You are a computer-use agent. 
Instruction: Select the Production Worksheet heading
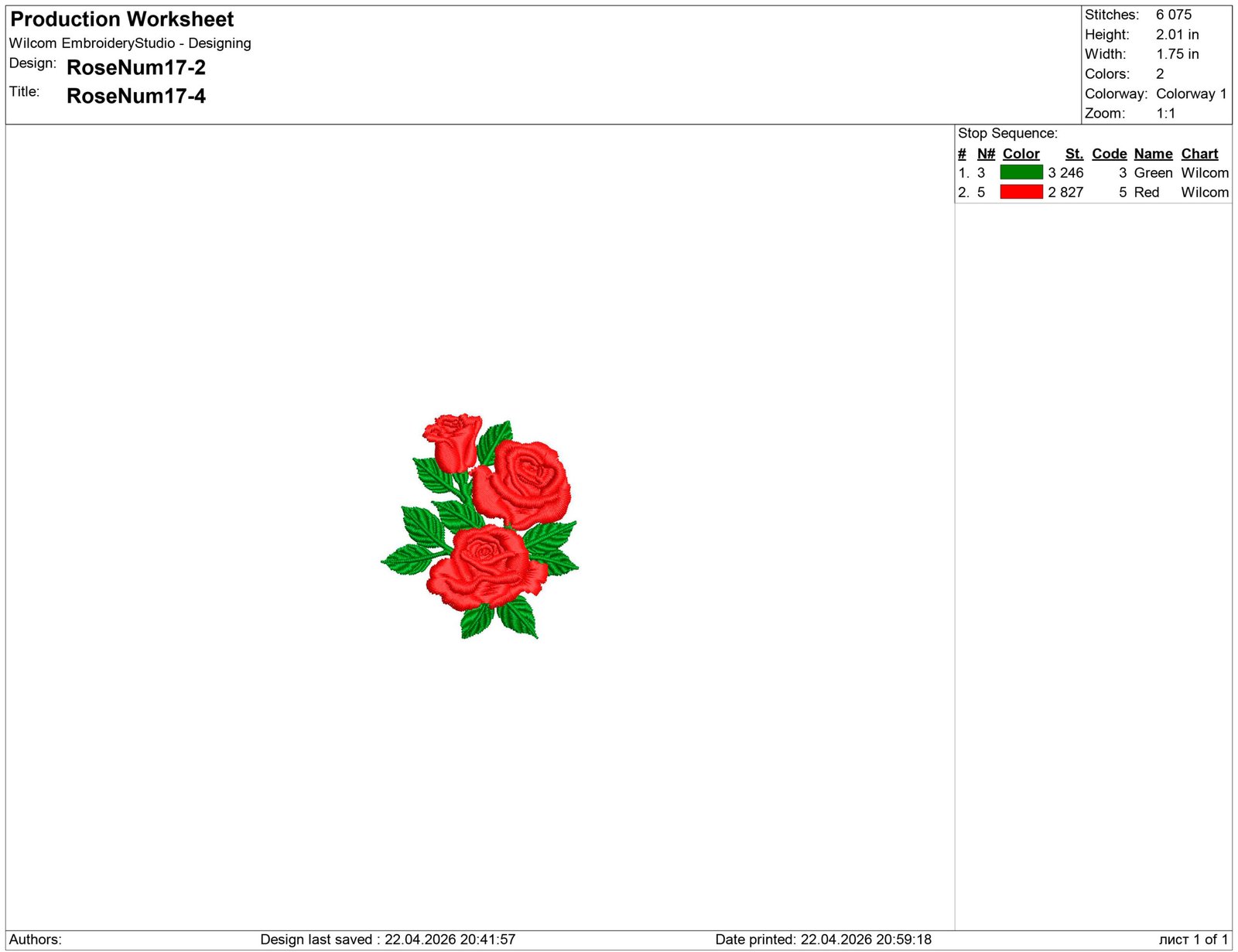(x=122, y=19)
